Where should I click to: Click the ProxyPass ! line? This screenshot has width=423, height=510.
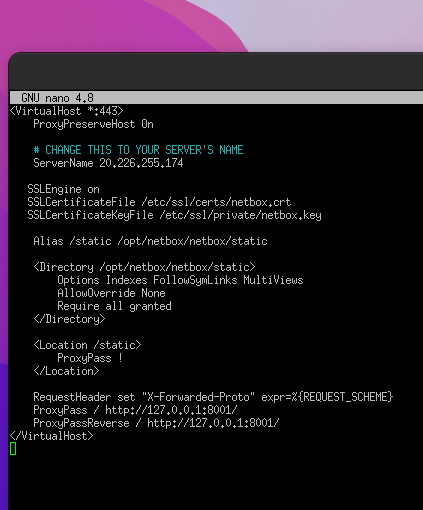click(90, 358)
